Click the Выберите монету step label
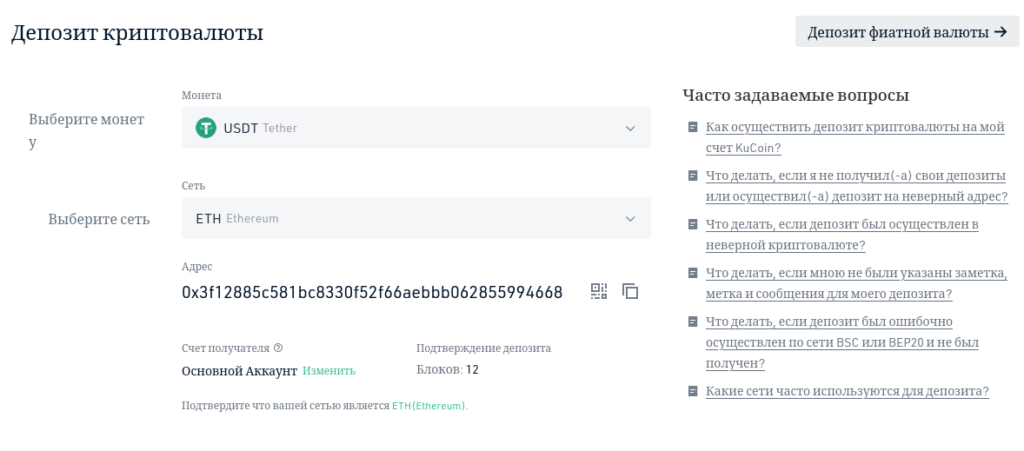Screen dimensions: 1024x451 tap(86, 131)
